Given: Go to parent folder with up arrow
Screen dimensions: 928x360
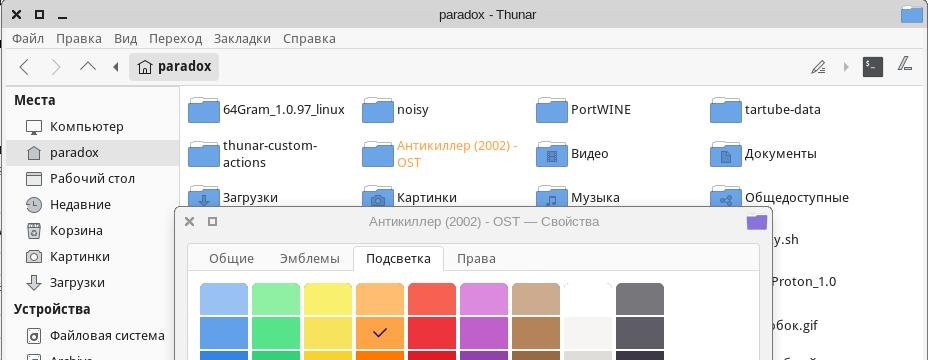Looking at the screenshot, I should (88, 66).
